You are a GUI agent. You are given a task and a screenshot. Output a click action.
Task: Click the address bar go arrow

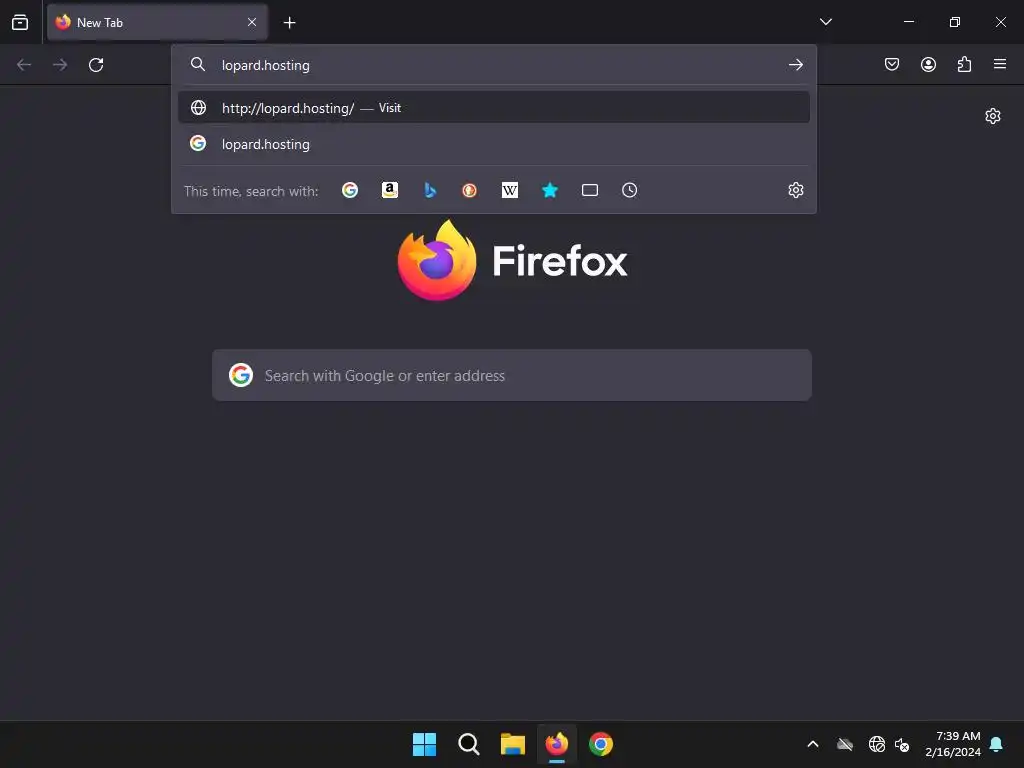pos(795,65)
